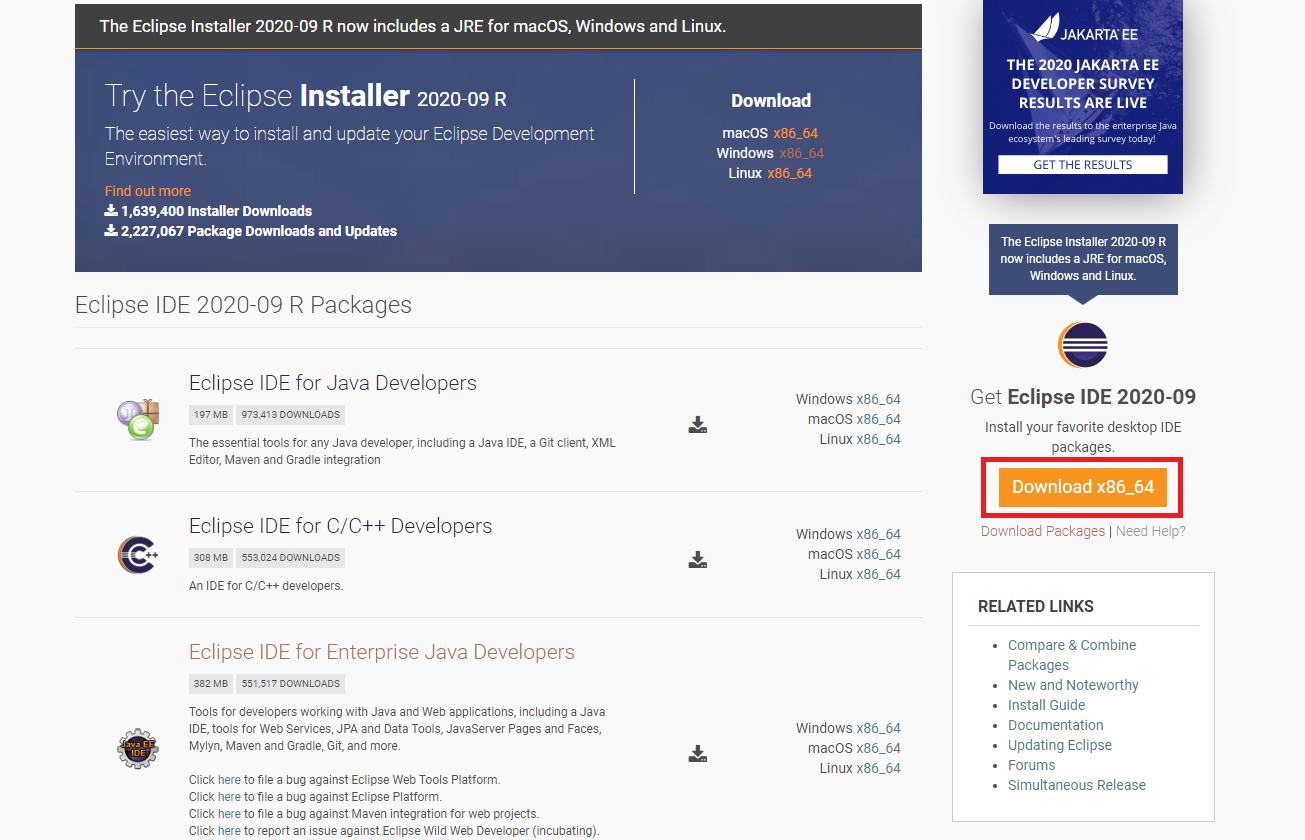Click download icon for Enterprise Java package
1305x840 pixels.
click(x=698, y=754)
